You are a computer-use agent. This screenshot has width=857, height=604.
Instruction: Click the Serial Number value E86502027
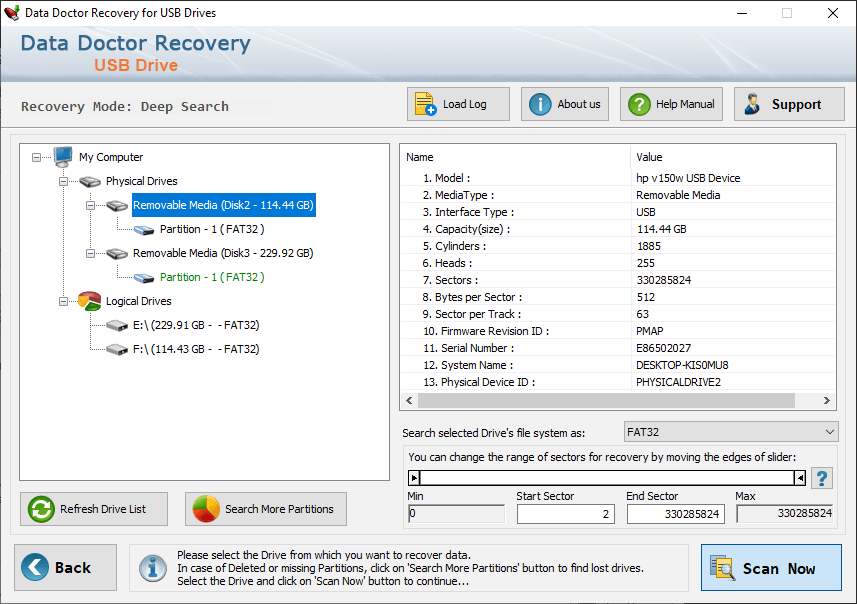coord(664,348)
